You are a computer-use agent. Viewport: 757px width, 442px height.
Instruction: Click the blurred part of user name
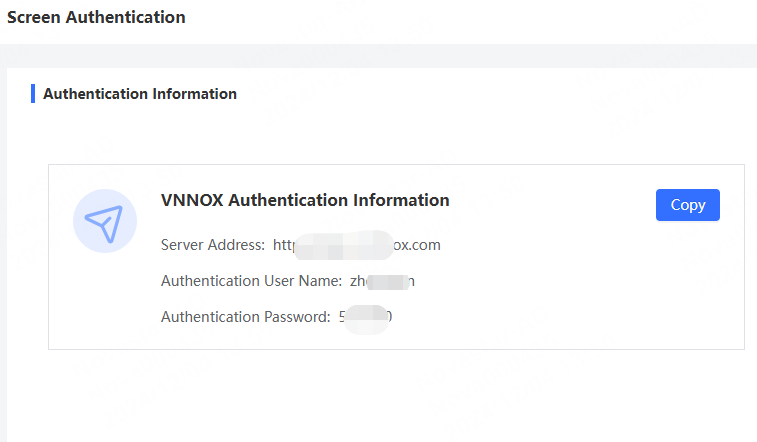[x=388, y=282]
